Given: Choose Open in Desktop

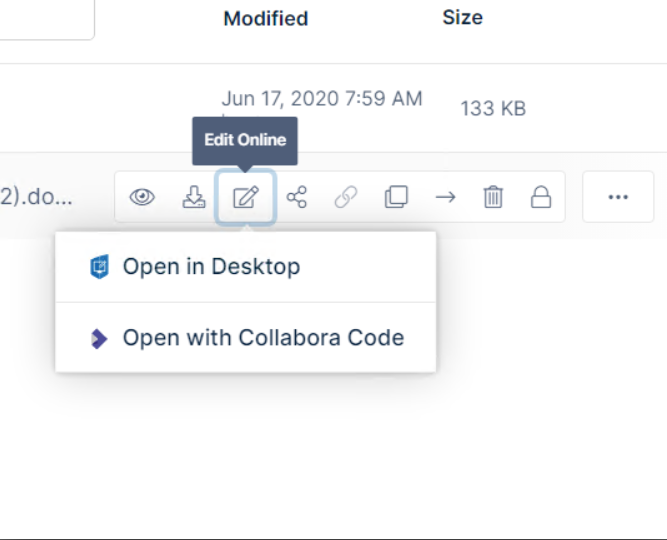Looking at the screenshot, I should (x=211, y=267).
